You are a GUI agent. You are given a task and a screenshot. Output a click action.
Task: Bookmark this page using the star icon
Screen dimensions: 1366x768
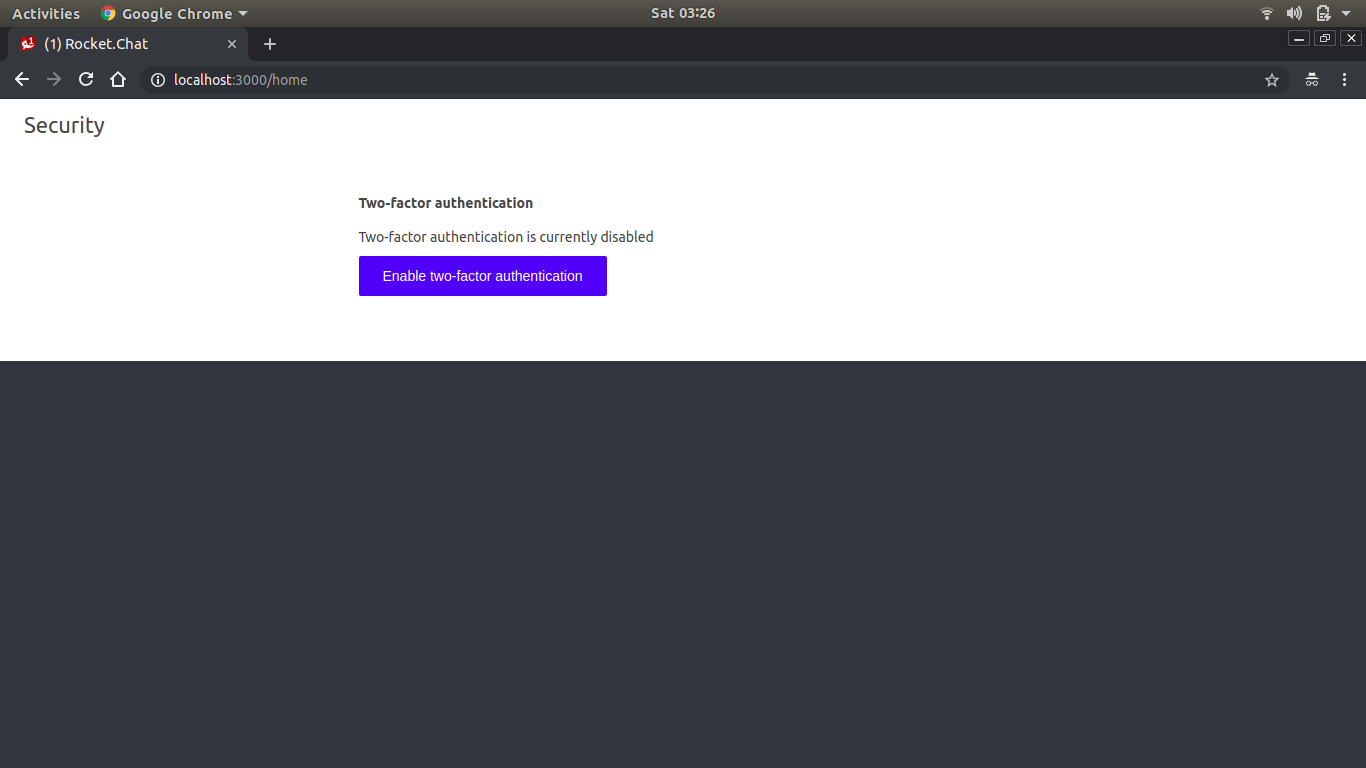click(1271, 80)
